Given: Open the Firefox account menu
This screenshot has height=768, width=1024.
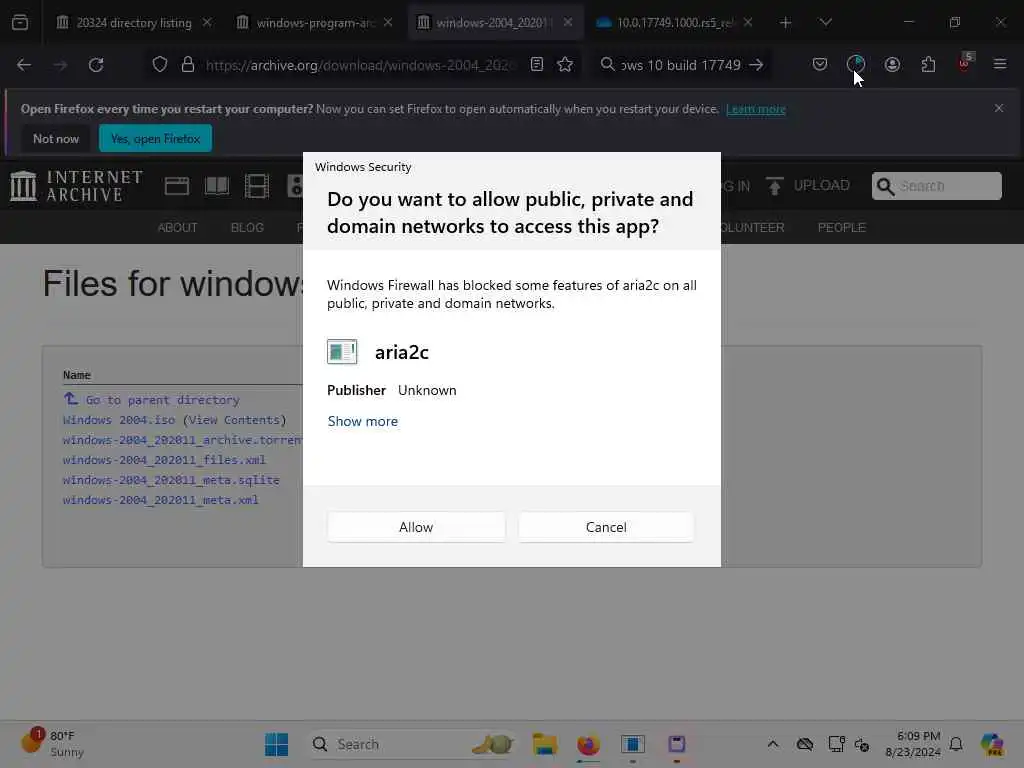Looking at the screenshot, I should tap(892, 65).
